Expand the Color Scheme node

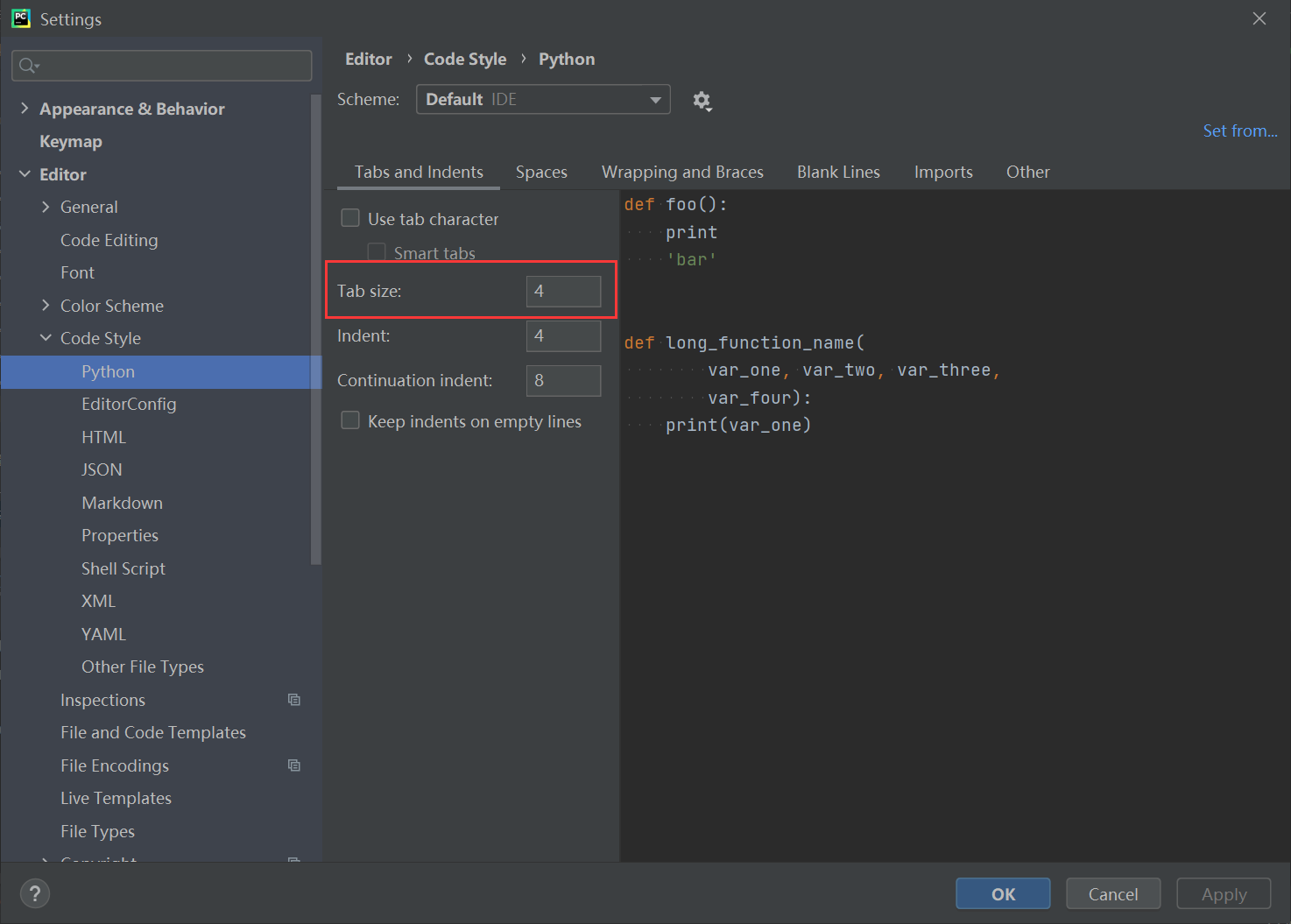[x=46, y=305]
